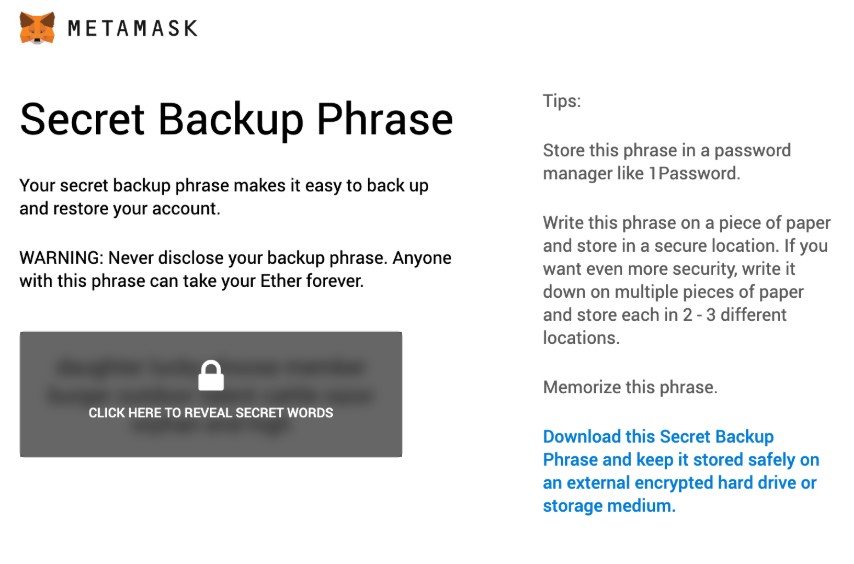Screen dimensions: 854x564
Task: Click the password manager tip paragraph
Action: tap(667, 162)
